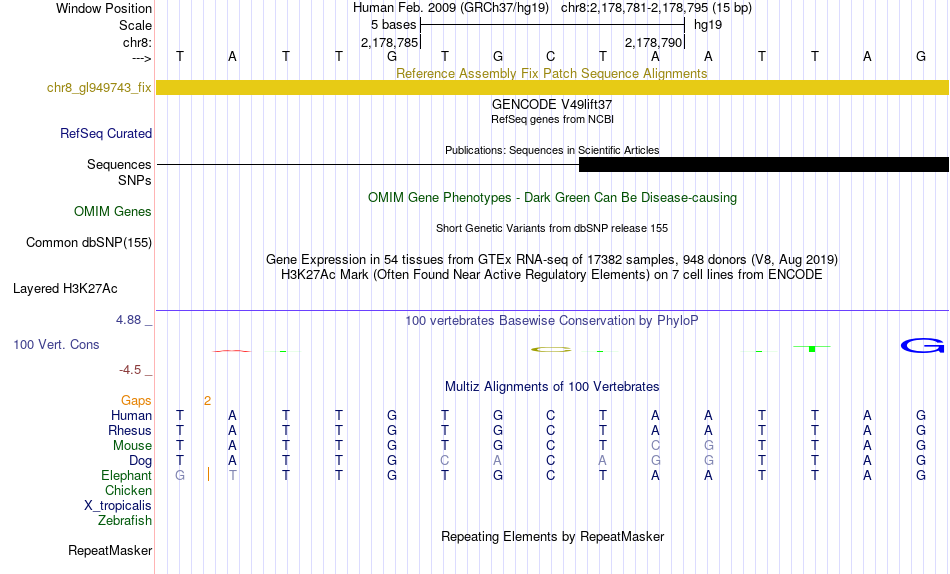The width and height of the screenshot is (950, 574).
Task: Click the OMIM Gene Phenotypes track title
Action: click(552, 198)
